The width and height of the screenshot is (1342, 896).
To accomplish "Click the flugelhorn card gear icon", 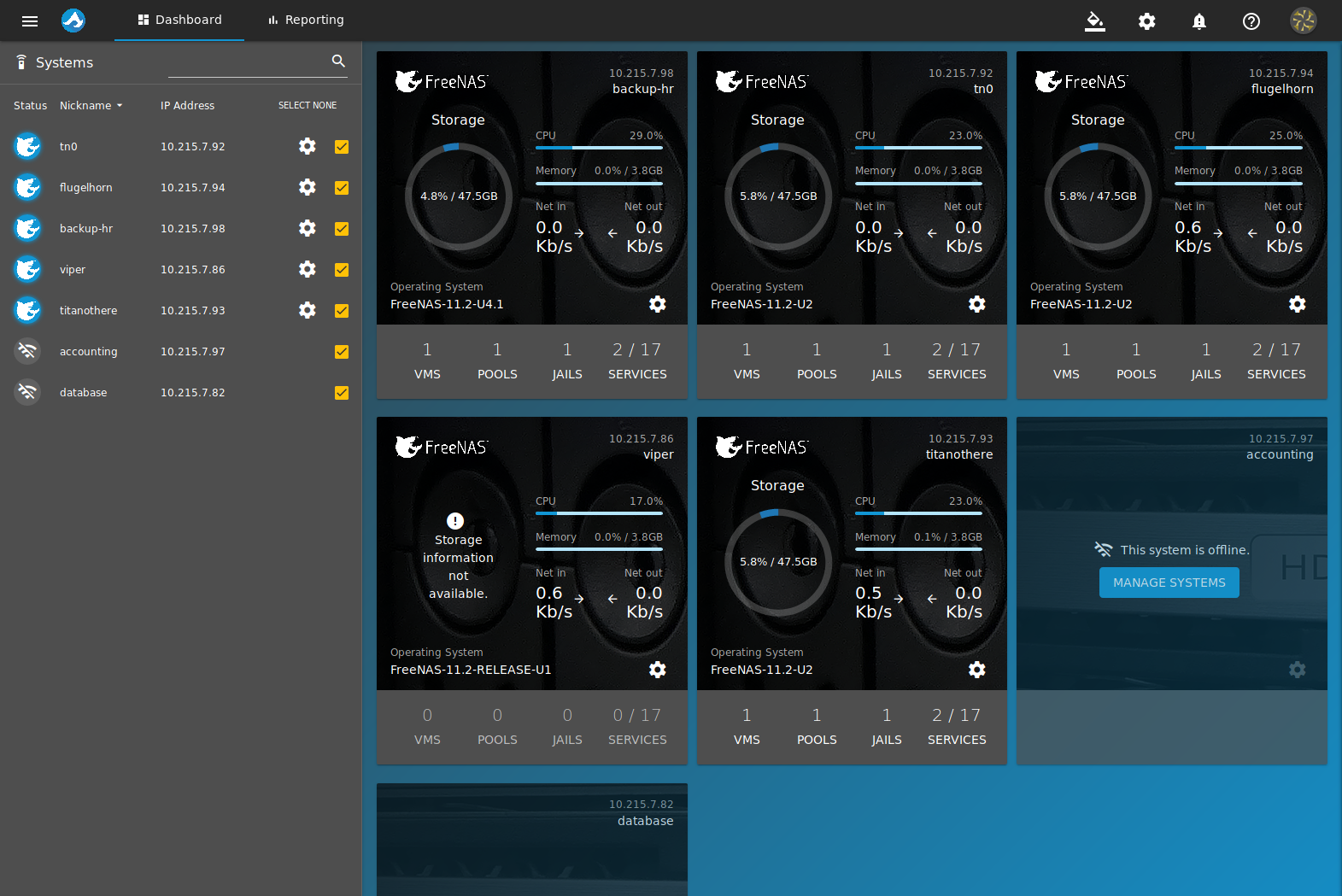I will pos(1298,304).
